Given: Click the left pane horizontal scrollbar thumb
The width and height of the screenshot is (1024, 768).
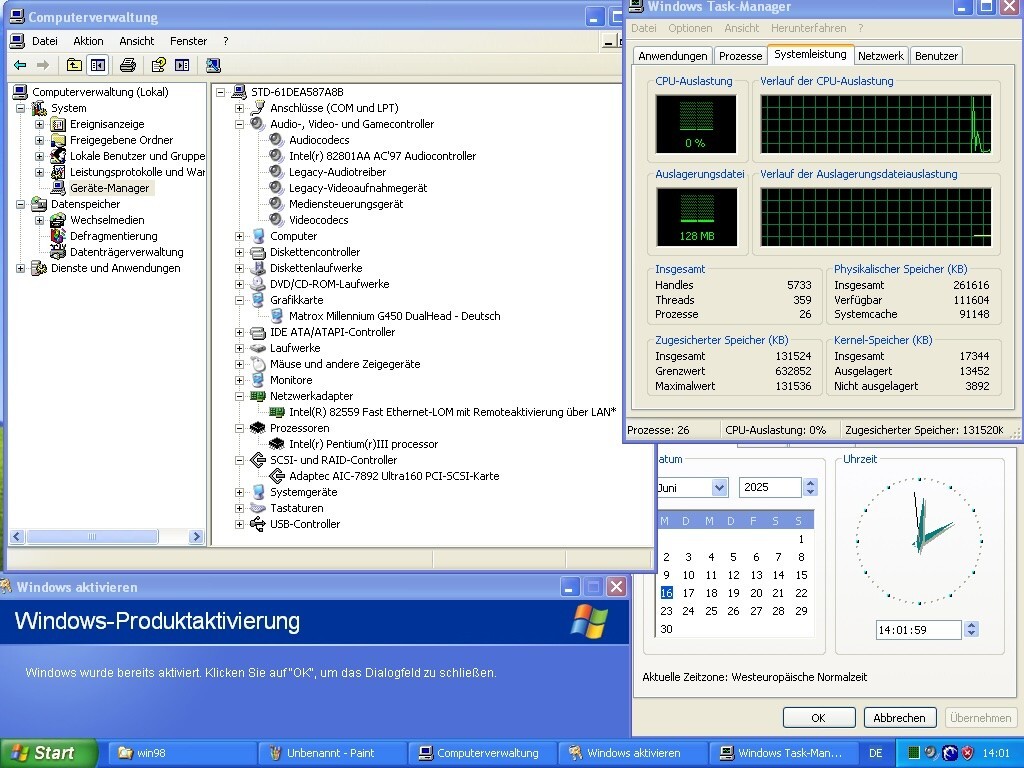Looking at the screenshot, I should click(x=92, y=537).
